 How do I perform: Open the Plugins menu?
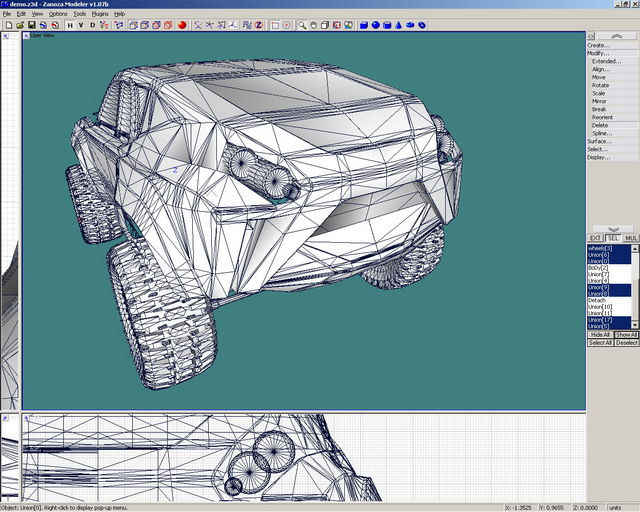click(100, 14)
